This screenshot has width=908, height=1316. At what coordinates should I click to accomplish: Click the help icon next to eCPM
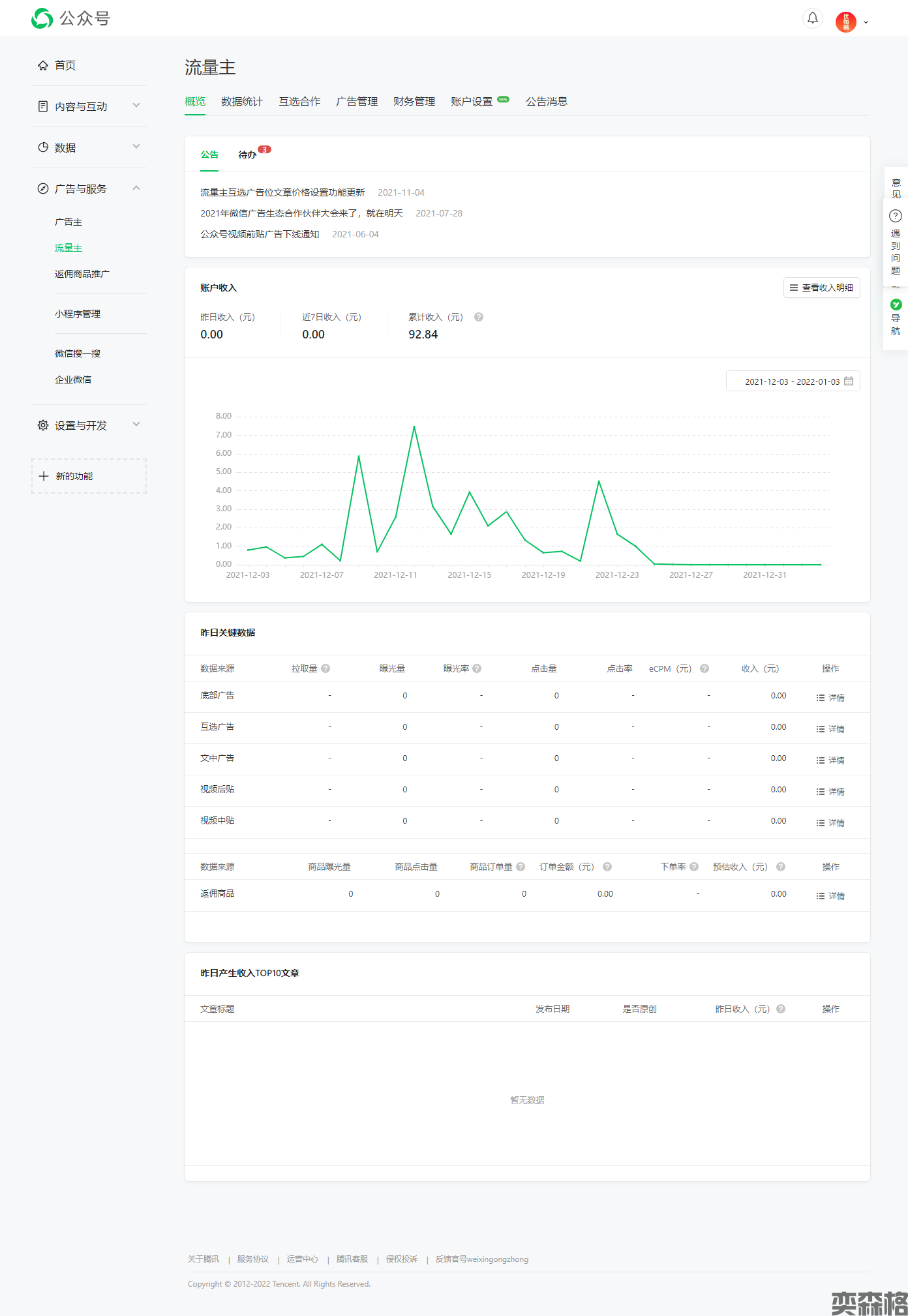tap(704, 668)
